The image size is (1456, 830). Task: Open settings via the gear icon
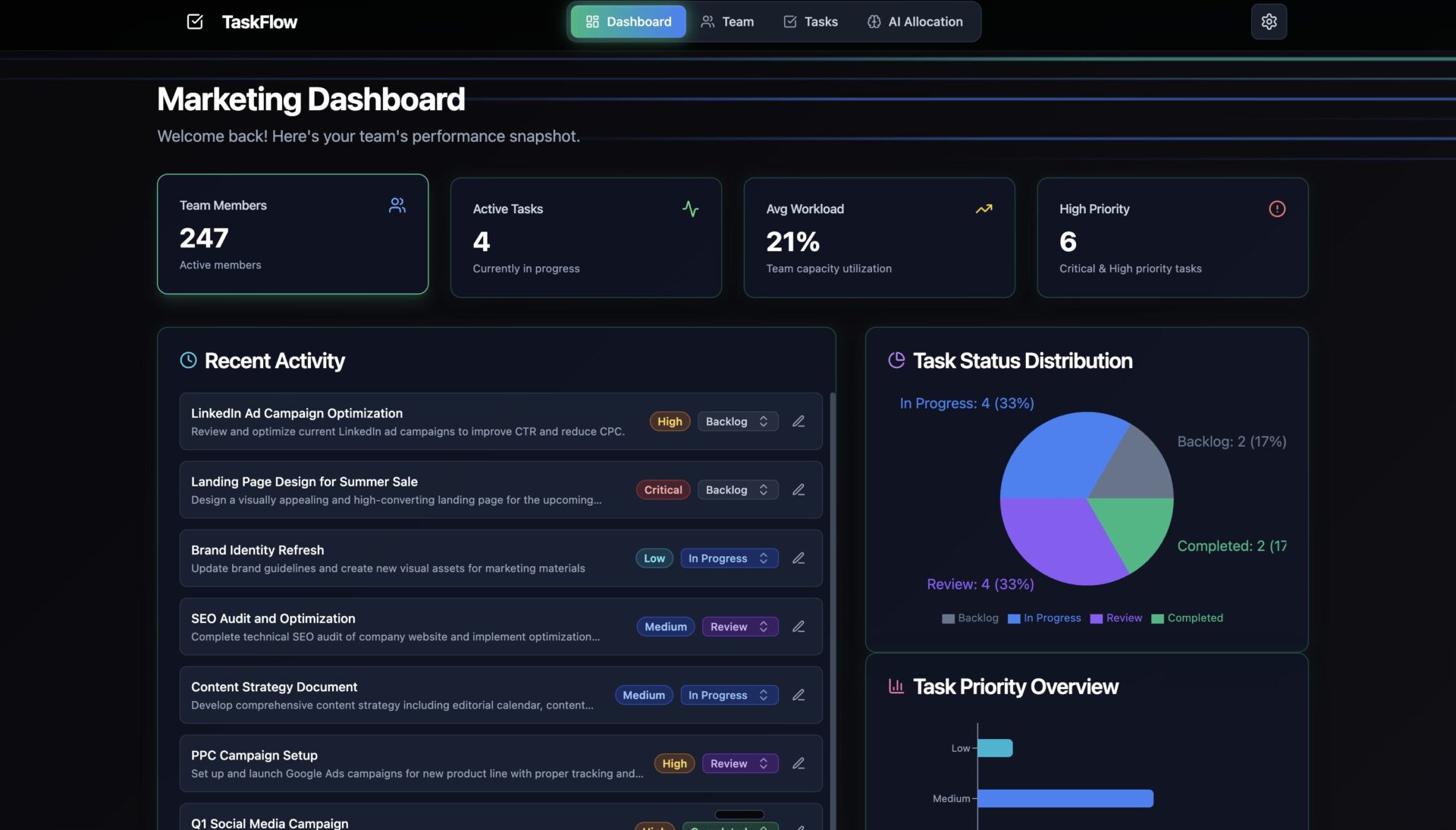pyautogui.click(x=1269, y=22)
